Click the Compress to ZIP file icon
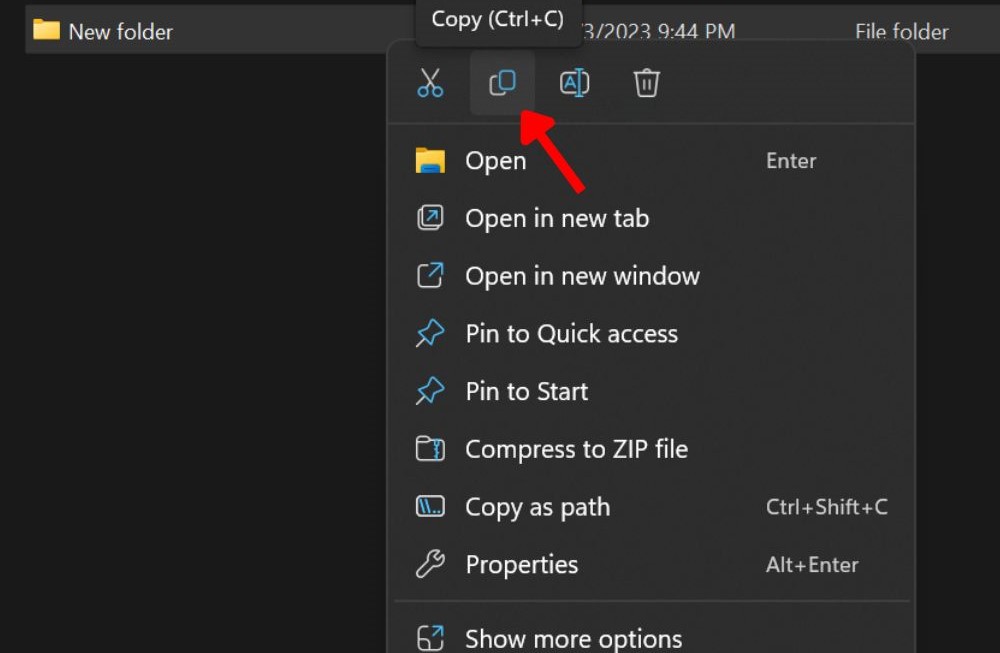1000x653 pixels. (x=429, y=449)
